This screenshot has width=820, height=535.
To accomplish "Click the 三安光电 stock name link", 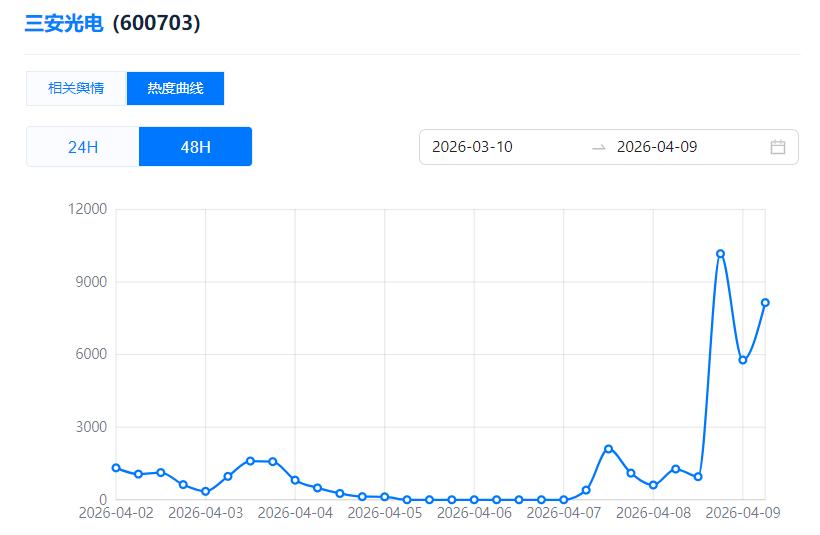I will point(64,23).
